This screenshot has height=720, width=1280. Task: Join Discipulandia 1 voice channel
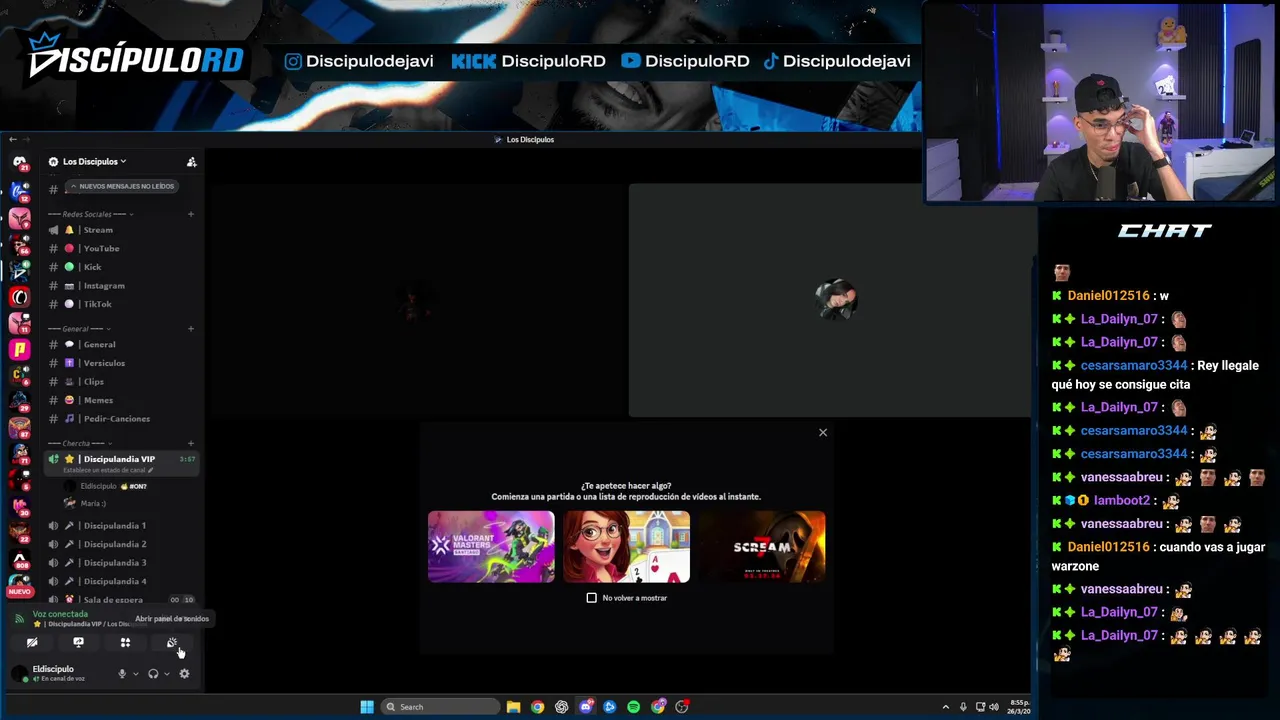[x=122, y=526]
